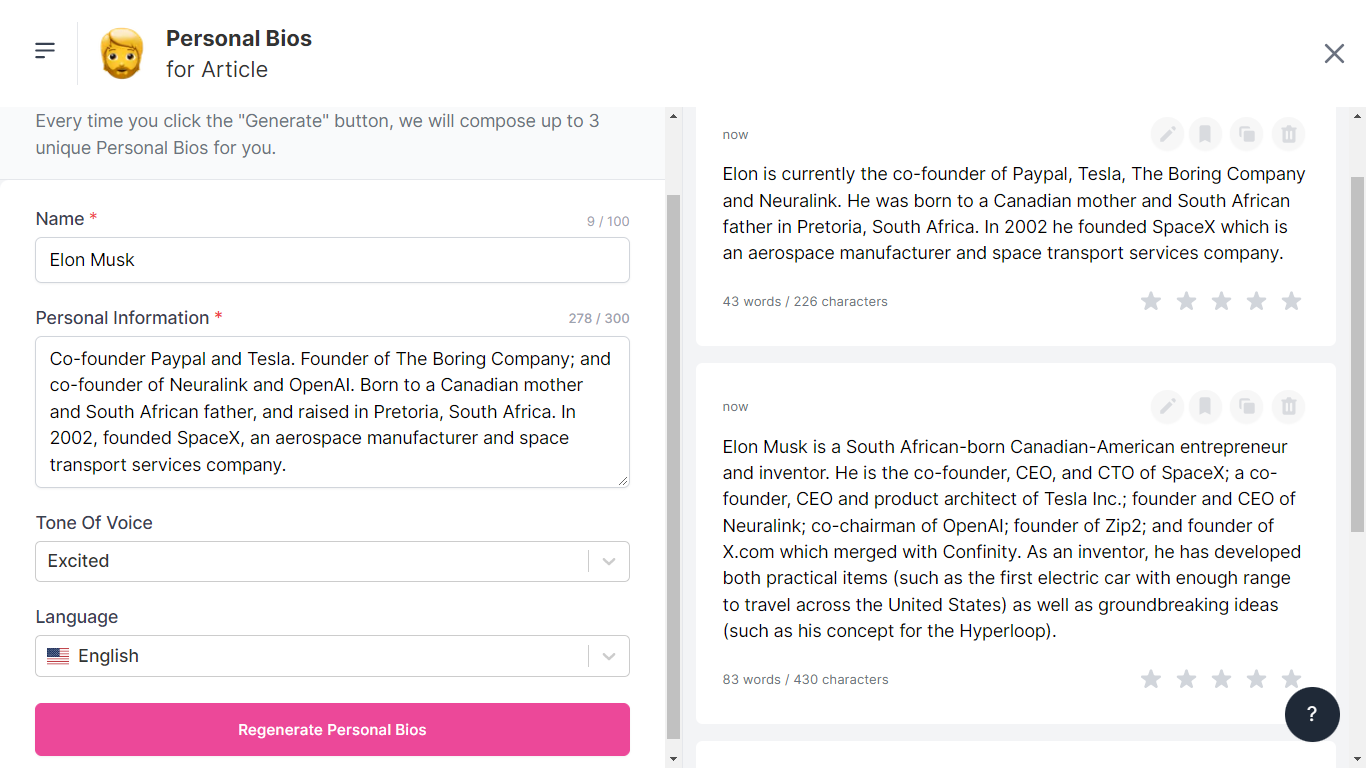1366x768 pixels.
Task: Rate the first bio five stars
Action: [x=1291, y=301]
